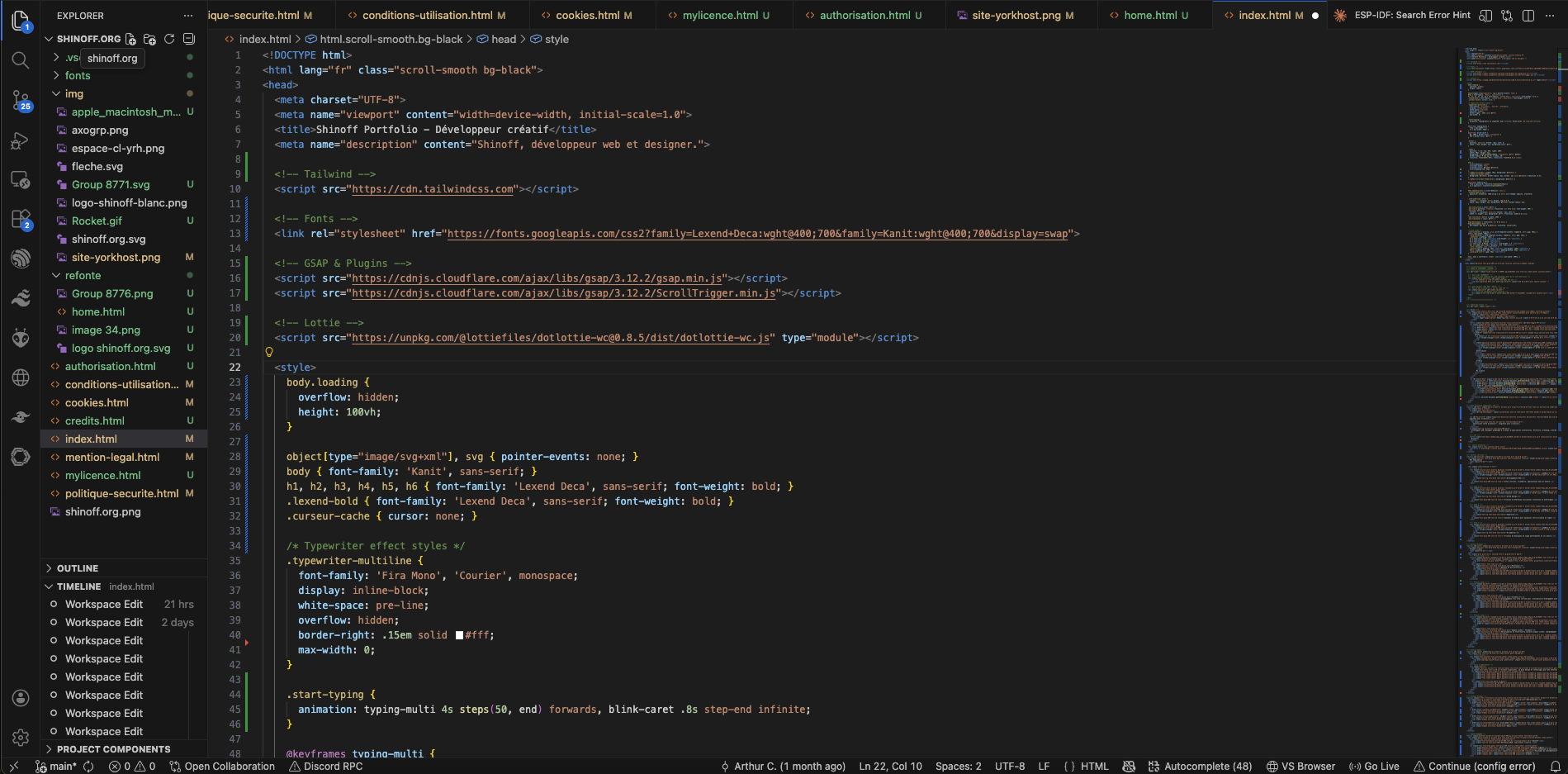The width and height of the screenshot is (1568, 774).
Task: Click the New Folder icon in Explorer
Action: (x=149, y=39)
